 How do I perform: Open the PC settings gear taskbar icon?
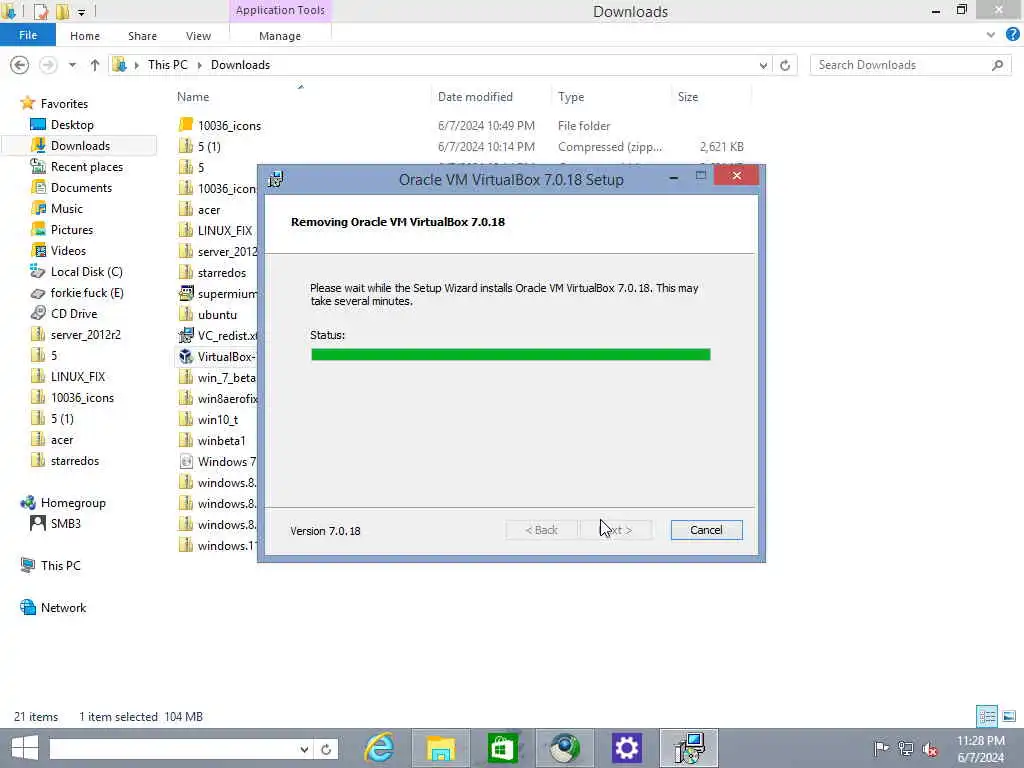[x=626, y=748]
